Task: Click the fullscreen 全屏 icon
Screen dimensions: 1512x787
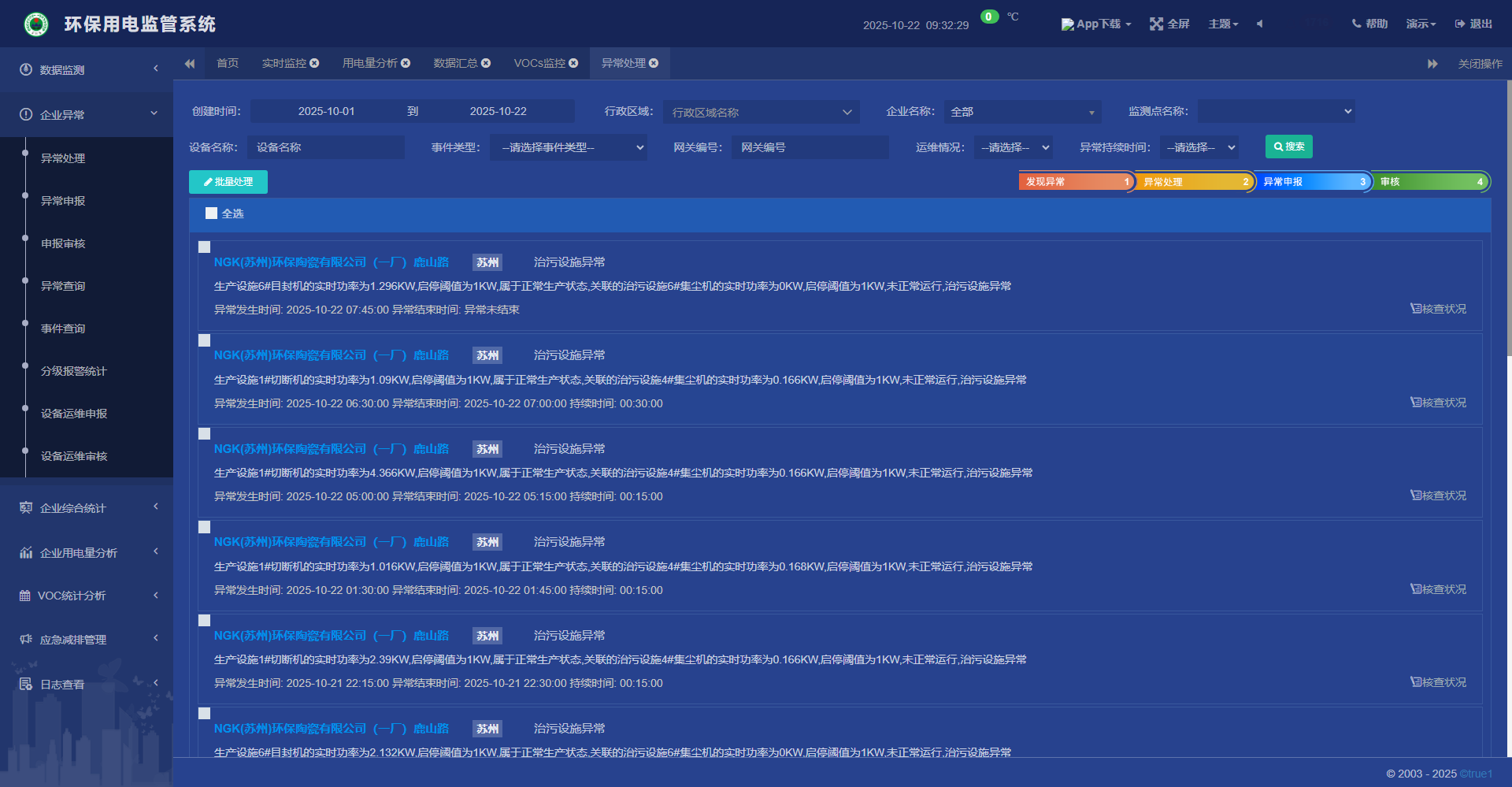Action: pyautogui.click(x=1156, y=24)
